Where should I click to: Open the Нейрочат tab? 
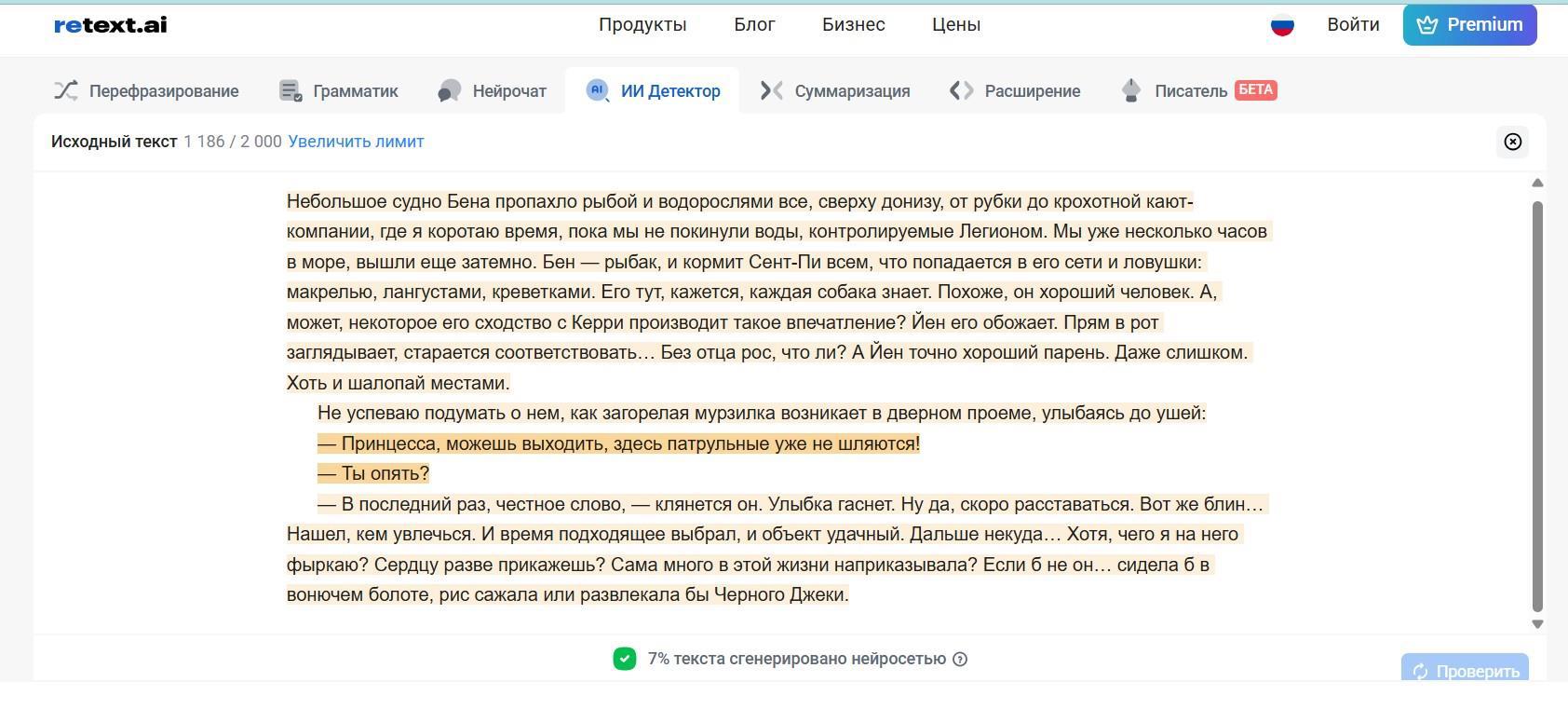click(x=492, y=91)
